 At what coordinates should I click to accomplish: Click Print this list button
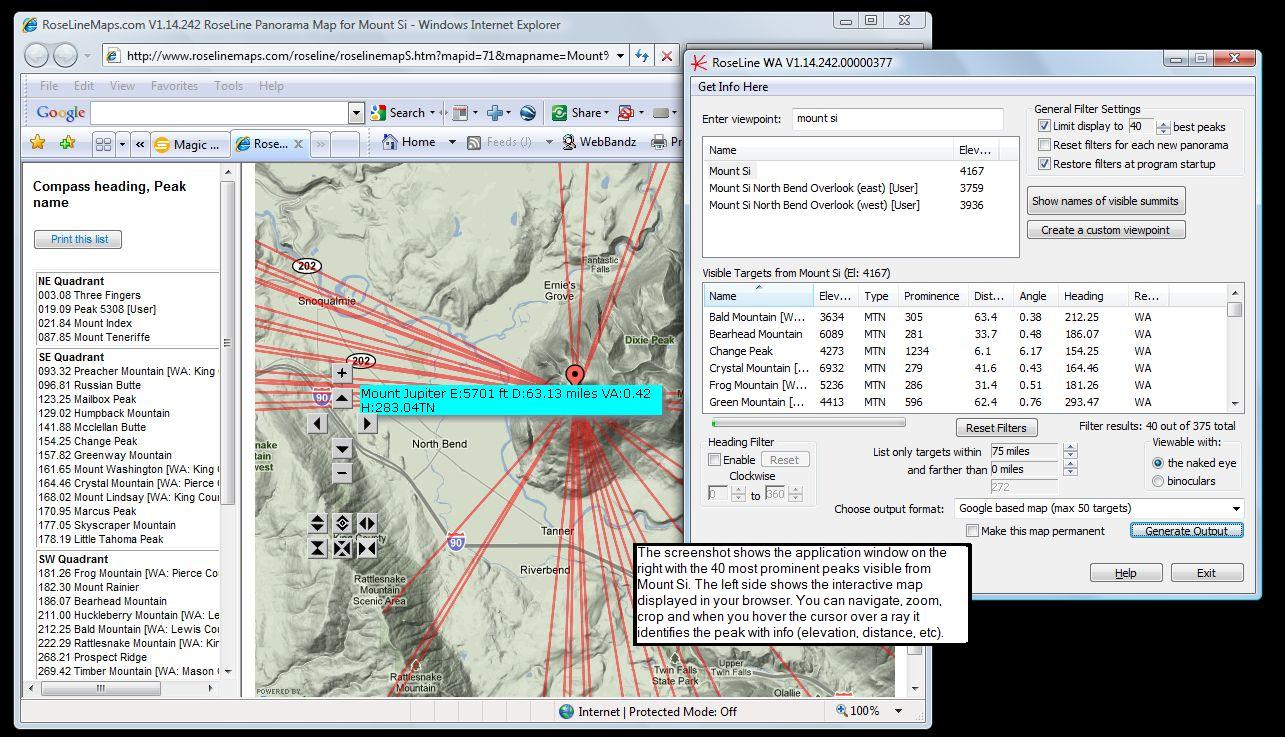coord(79,239)
